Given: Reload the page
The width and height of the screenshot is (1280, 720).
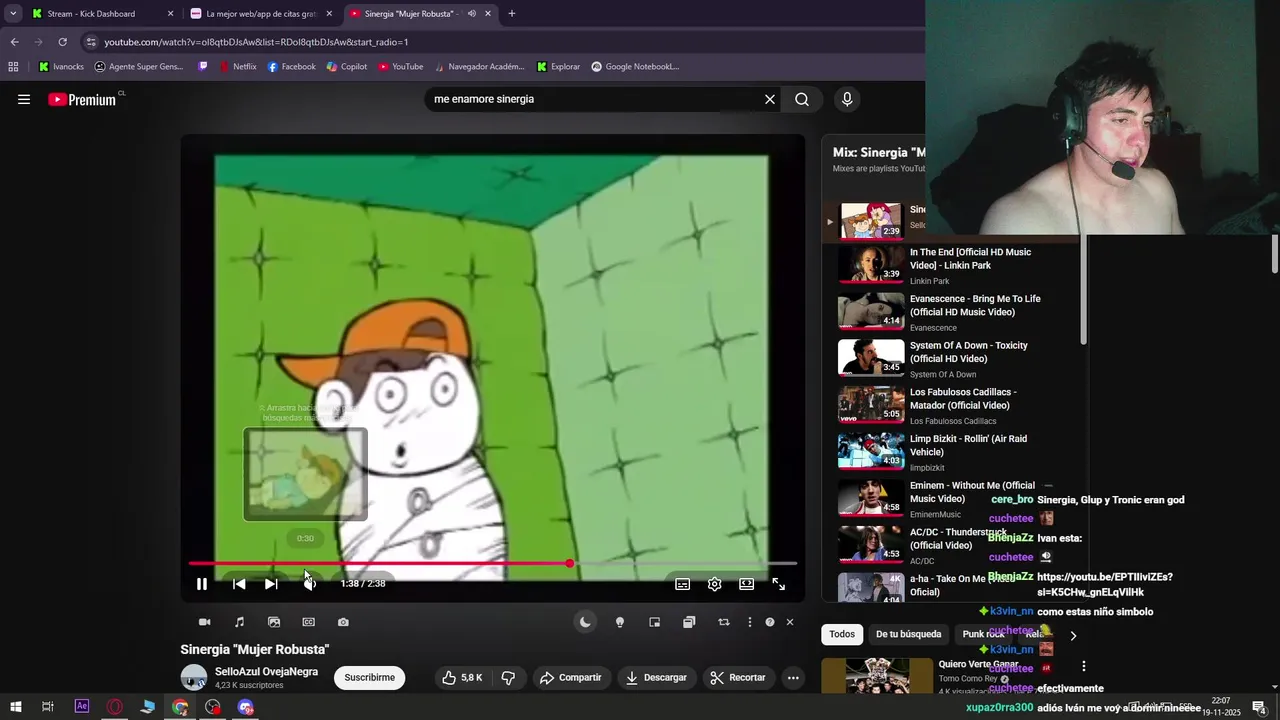Looking at the screenshot, I should (x=62, y=42).
